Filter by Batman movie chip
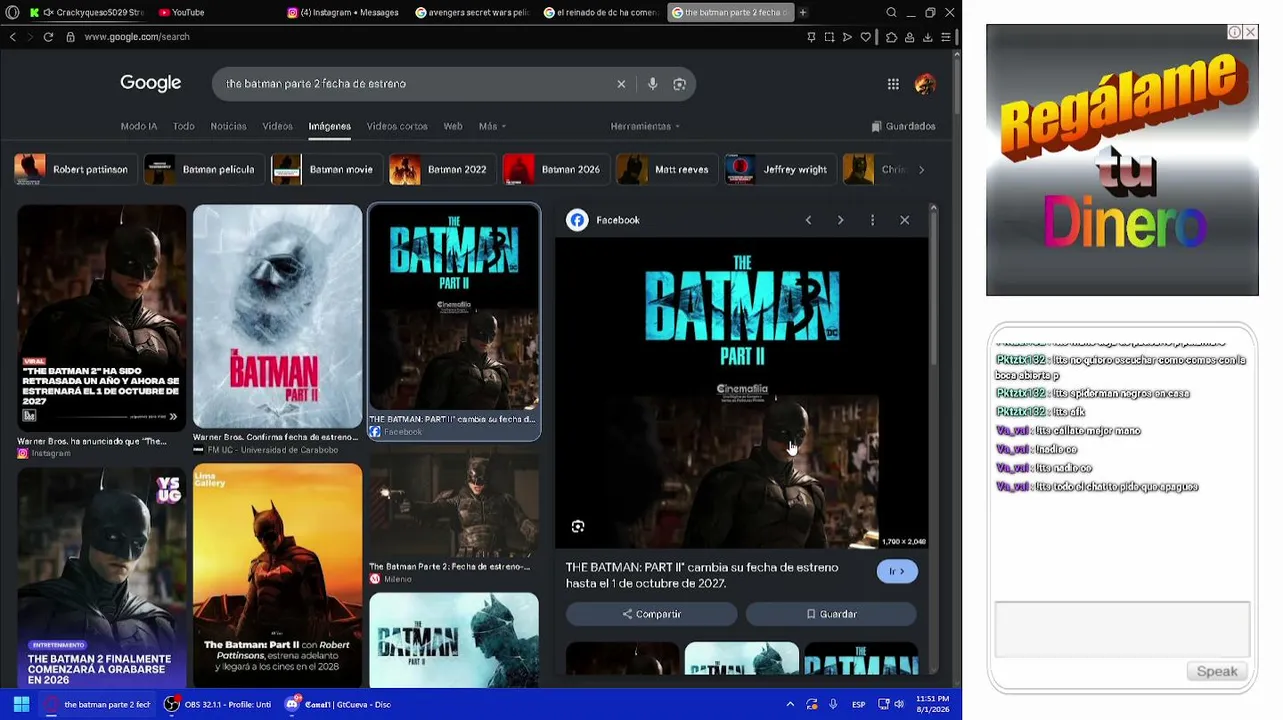Image resolution: width=1283 pixels, height=720 pixels. (x=326, y=169)
